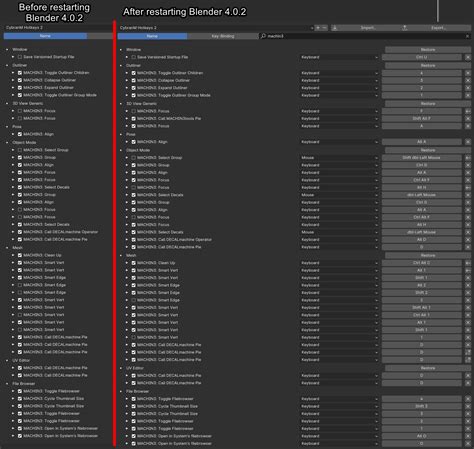474x449 pixels.
Task: Uncheck Call DECALmachine Operator in before-restart panel
Action: tap(20, 232)
